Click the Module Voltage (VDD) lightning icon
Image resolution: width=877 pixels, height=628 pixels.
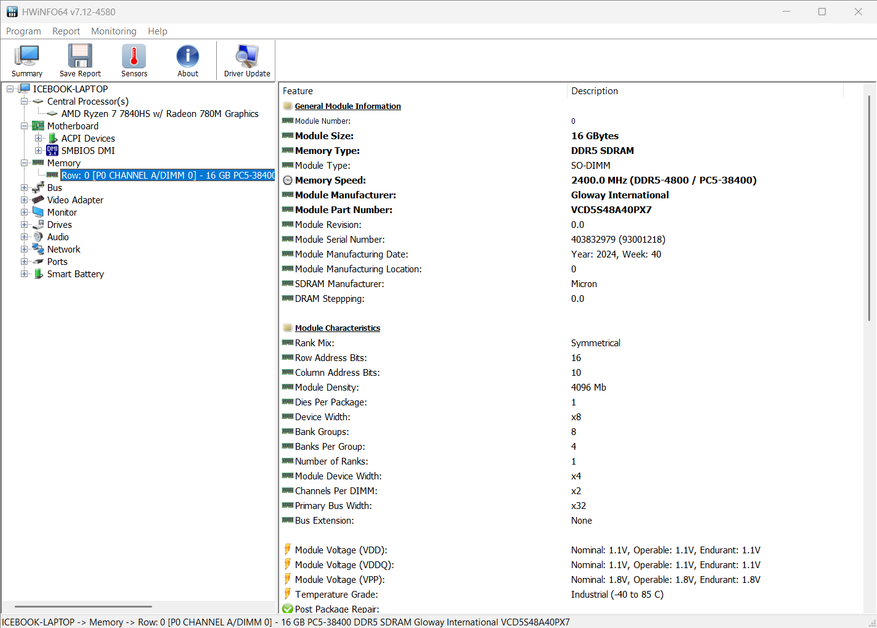(287, 549)
